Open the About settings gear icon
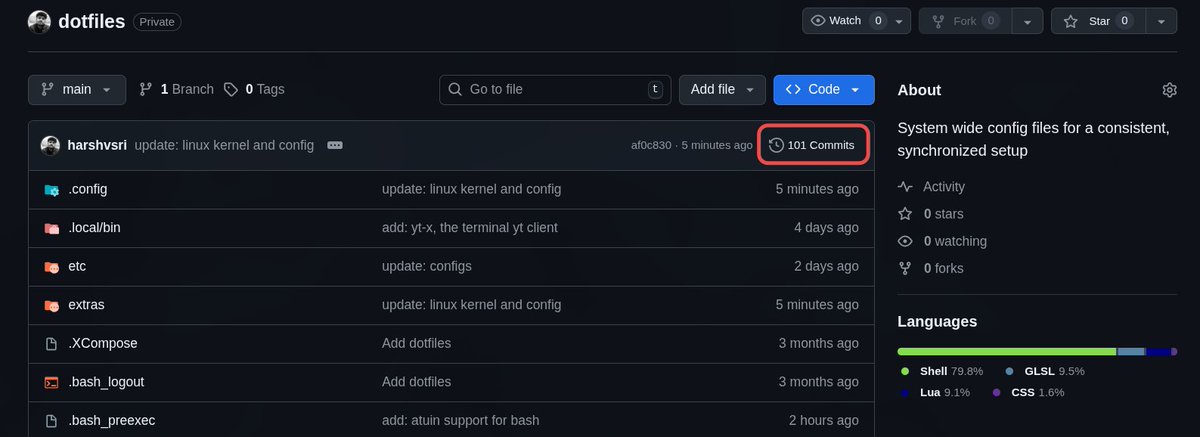This screenshot has width=1200, height=437. pos(1169,90)
